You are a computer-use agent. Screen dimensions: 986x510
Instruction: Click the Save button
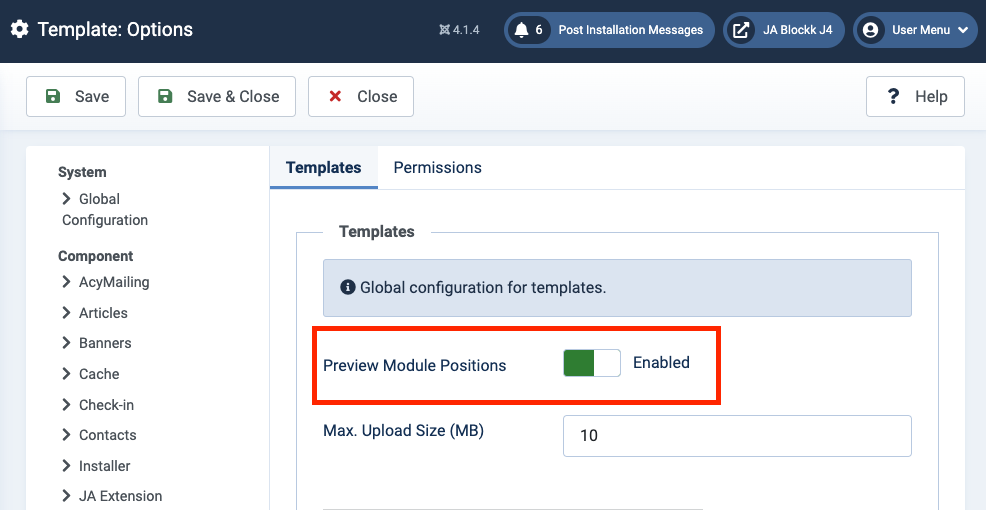click(76, 97)
